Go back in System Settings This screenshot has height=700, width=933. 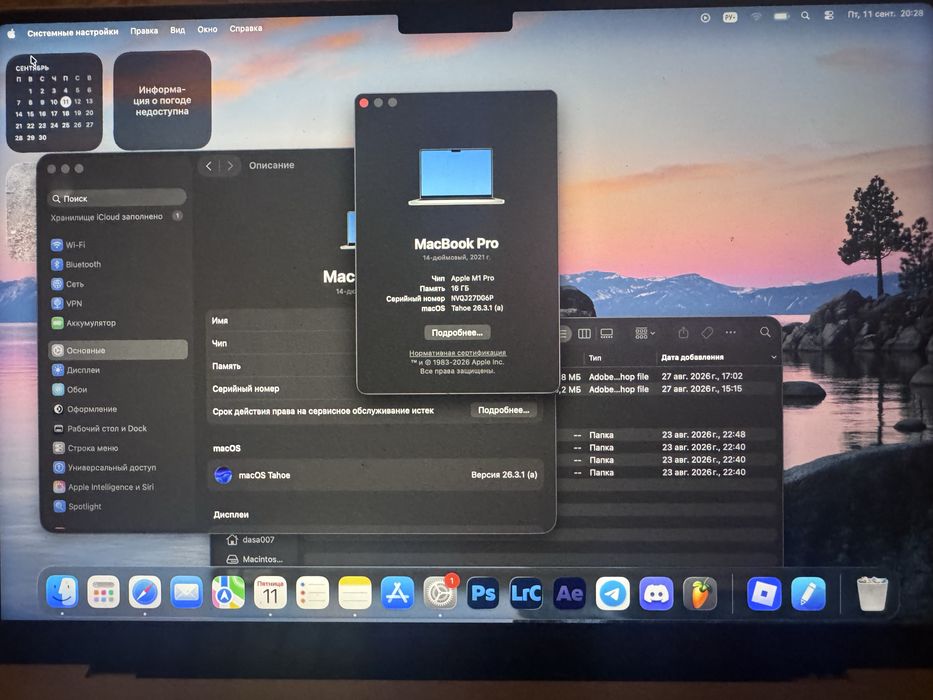209,166
